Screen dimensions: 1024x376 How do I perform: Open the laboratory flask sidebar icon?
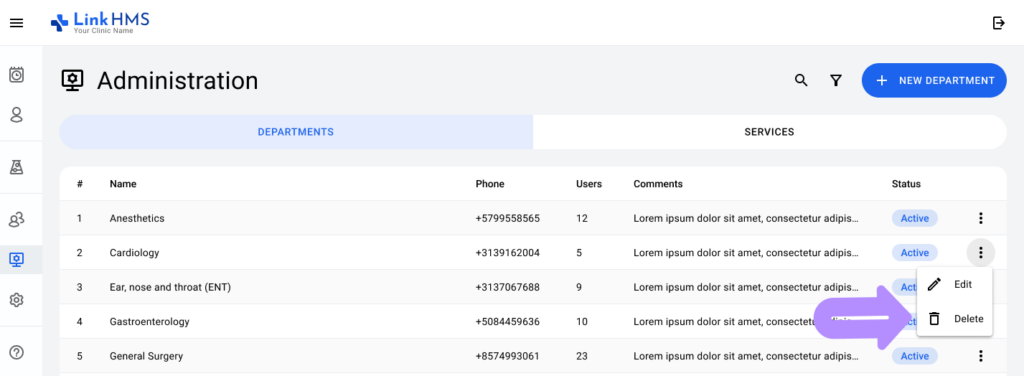(x=16, y=168)
